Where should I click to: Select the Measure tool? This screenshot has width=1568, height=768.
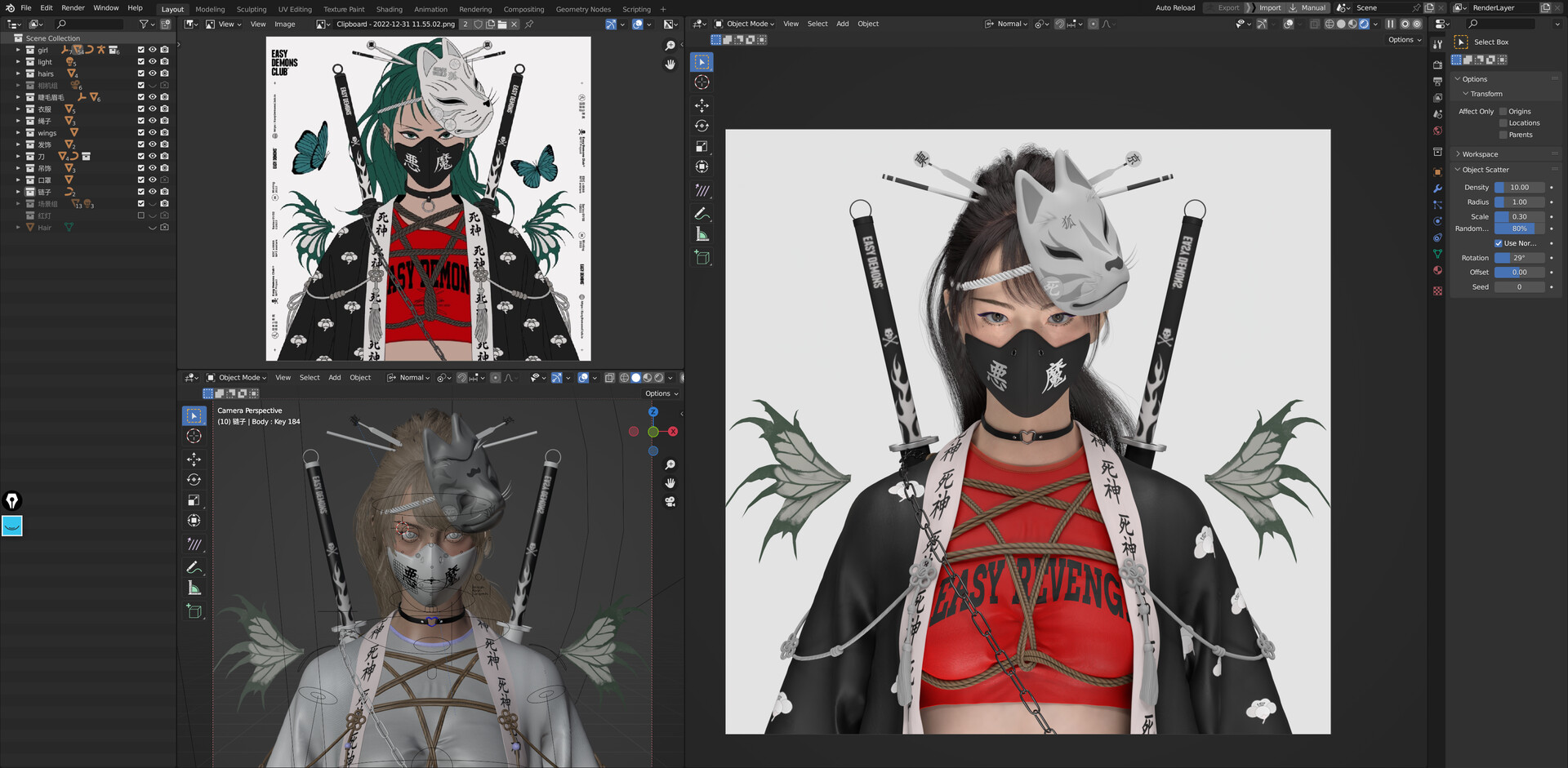point(701,236)
